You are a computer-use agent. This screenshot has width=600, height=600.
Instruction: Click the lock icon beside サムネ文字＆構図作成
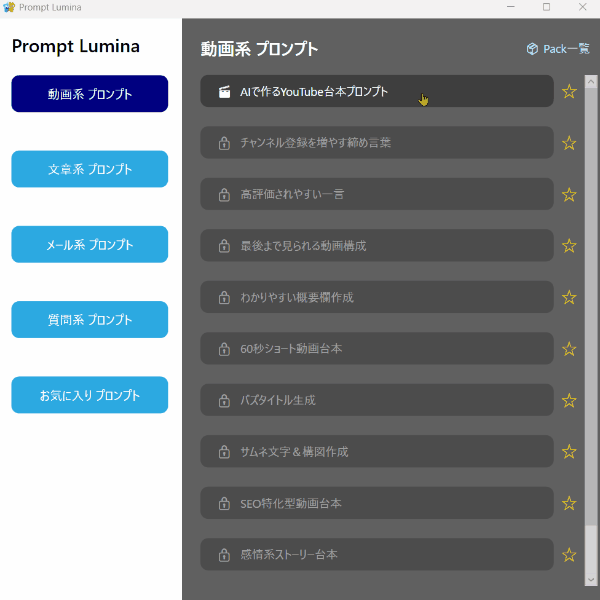tap(224, 452)
